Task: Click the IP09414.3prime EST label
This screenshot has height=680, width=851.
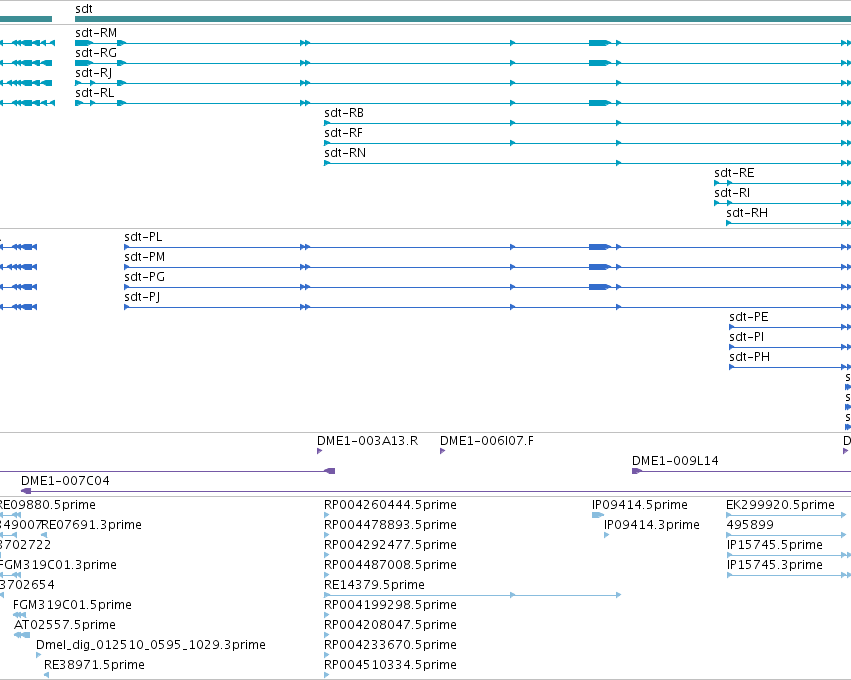Action: tap(651, 525)
